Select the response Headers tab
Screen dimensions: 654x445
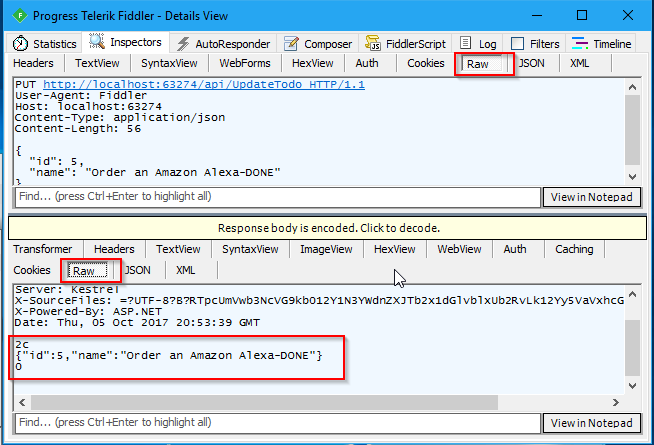point(114,249)
